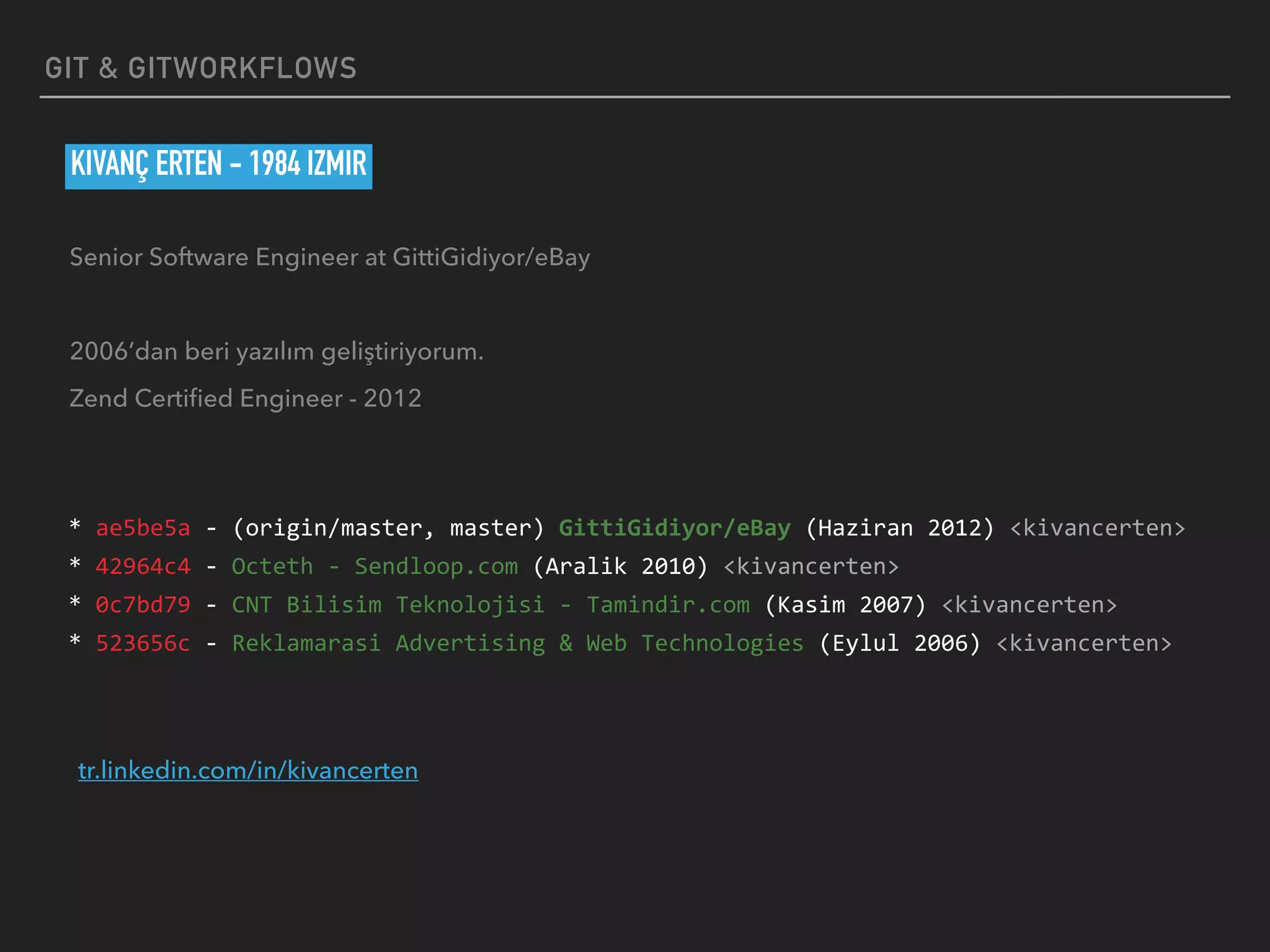1270x952 pixels.
Task: Click the <kivancerten> author tag on first commit
Action: point(1098,528)
